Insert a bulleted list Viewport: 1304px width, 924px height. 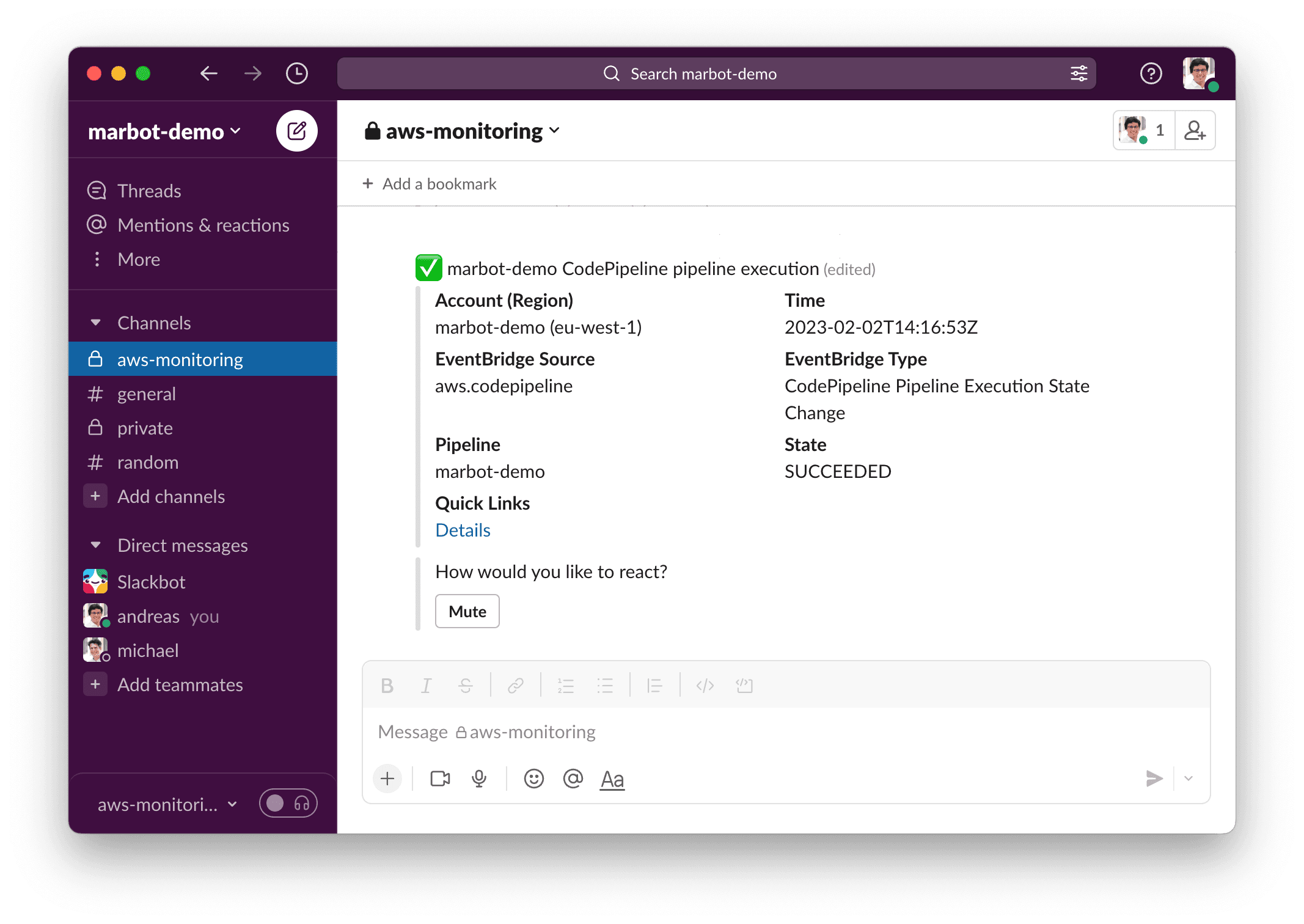tap(604, 686)
